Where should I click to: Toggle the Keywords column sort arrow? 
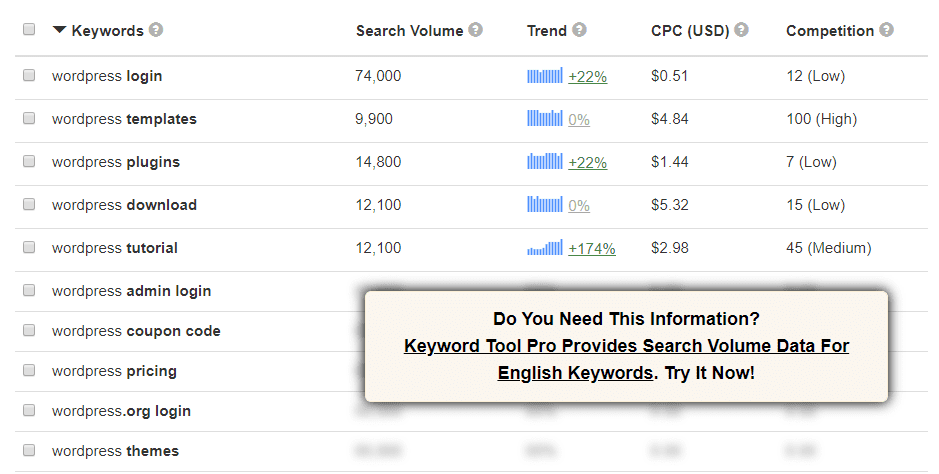[x=59, y=29]
